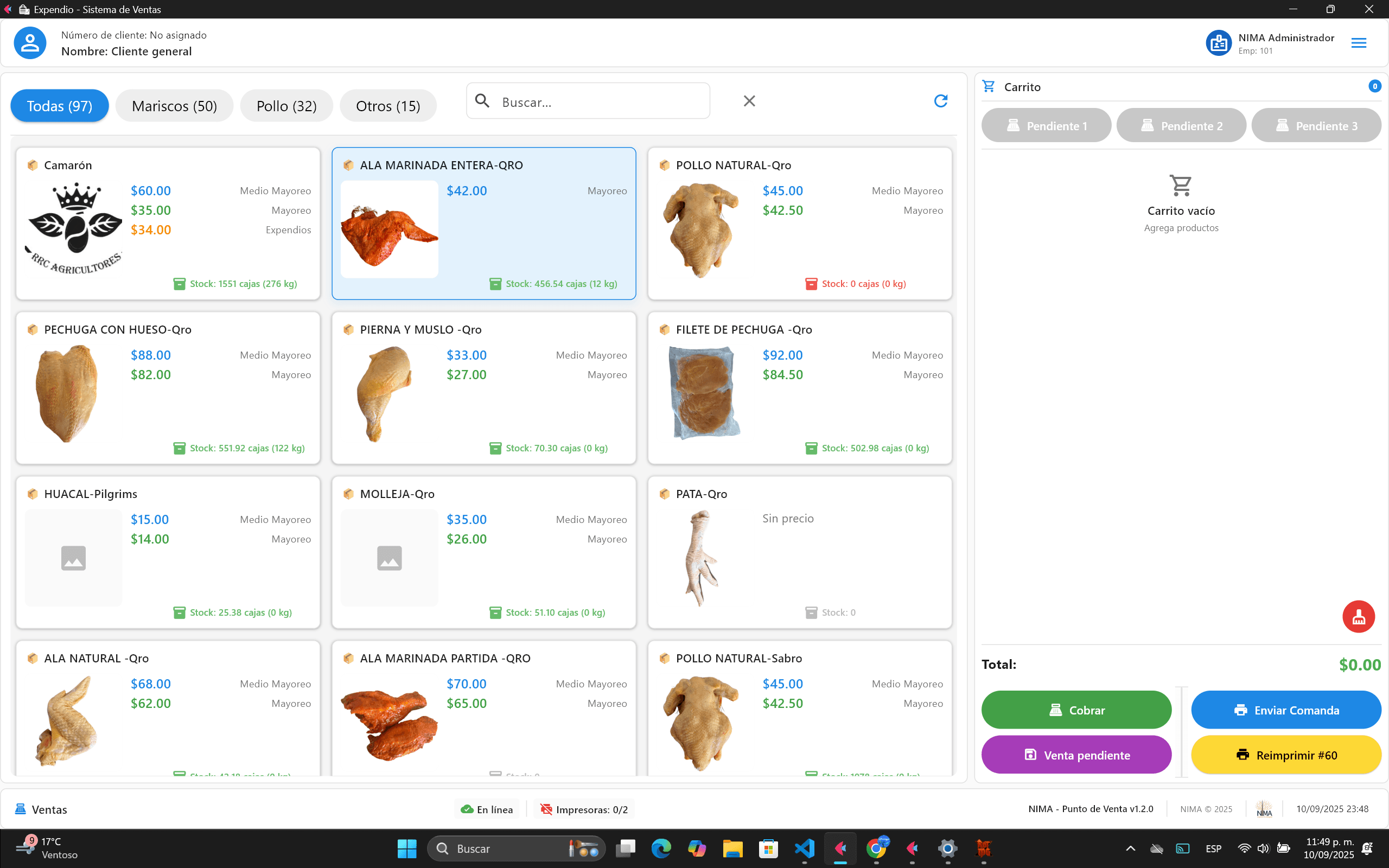
Task: Clear the search using the X button
Action: coord(749,100)
